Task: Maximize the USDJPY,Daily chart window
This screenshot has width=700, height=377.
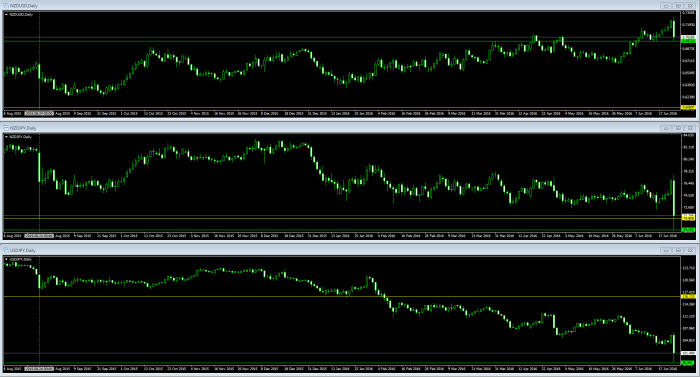Action: [x=678, y=251]
